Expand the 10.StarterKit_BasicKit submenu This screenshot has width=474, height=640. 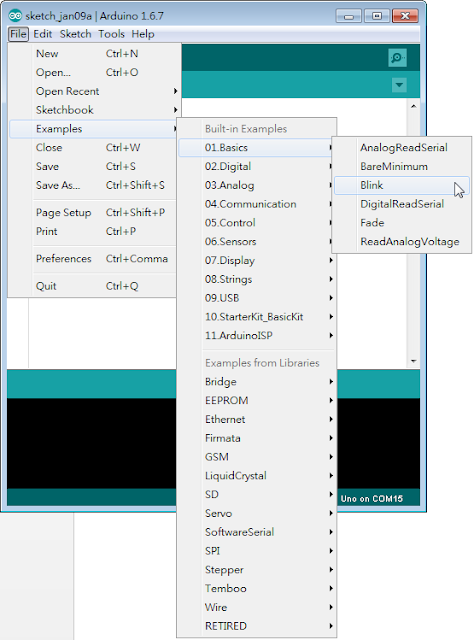coord(256,317)
